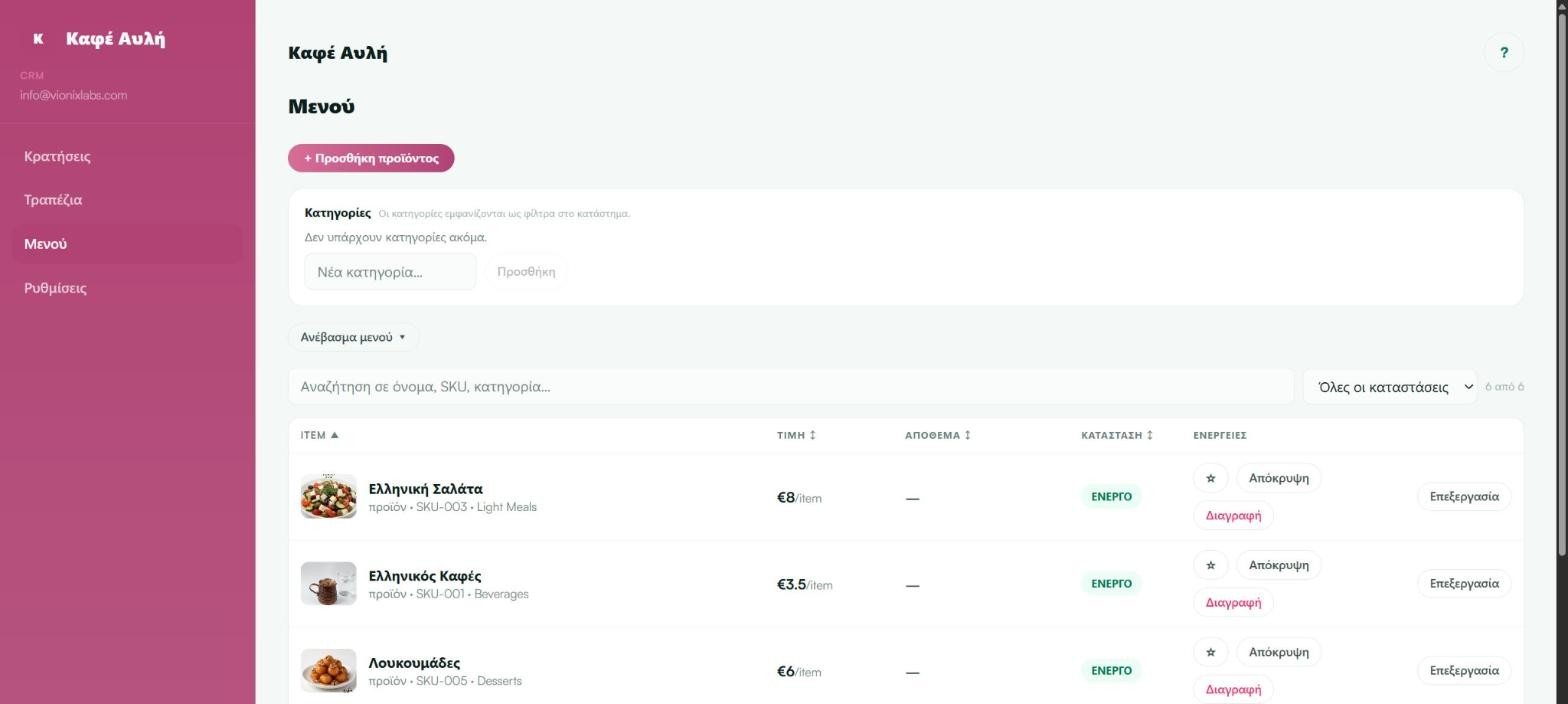
Task: Star the Ελληνική Σαλάτα item
Action: (1210, 478)
